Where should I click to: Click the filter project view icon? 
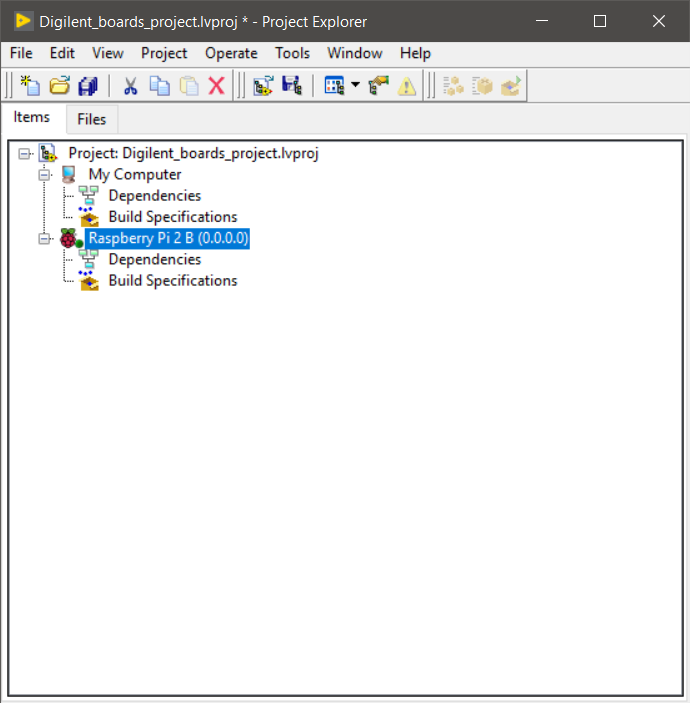[334, 85]
